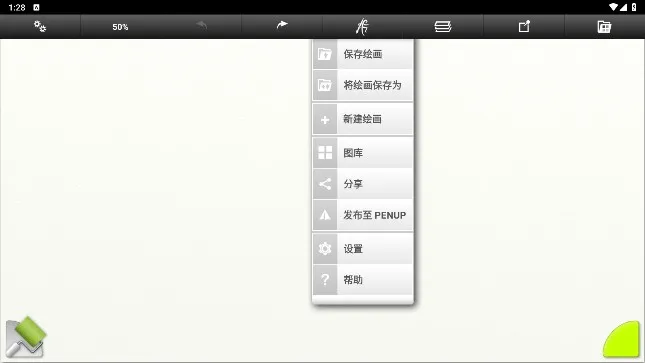Open the green color swatch corner

pos(622,339)
